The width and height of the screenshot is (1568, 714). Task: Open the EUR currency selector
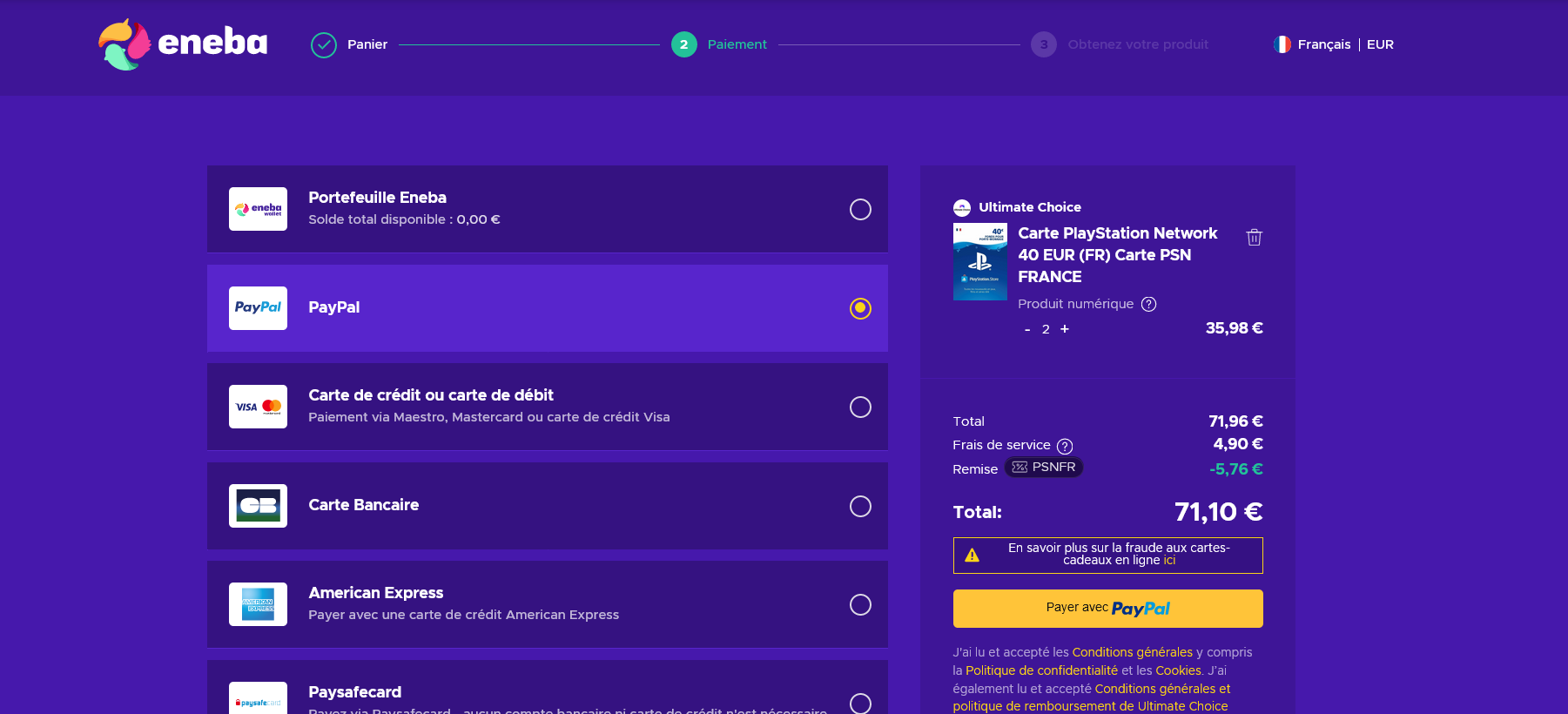[1380, 44]
